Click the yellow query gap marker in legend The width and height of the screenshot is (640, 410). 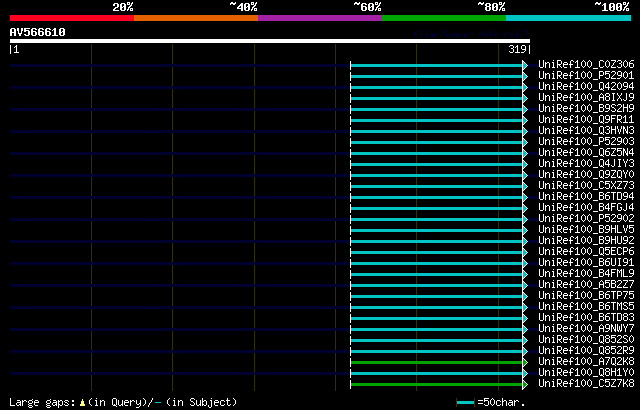pos(82,403)
